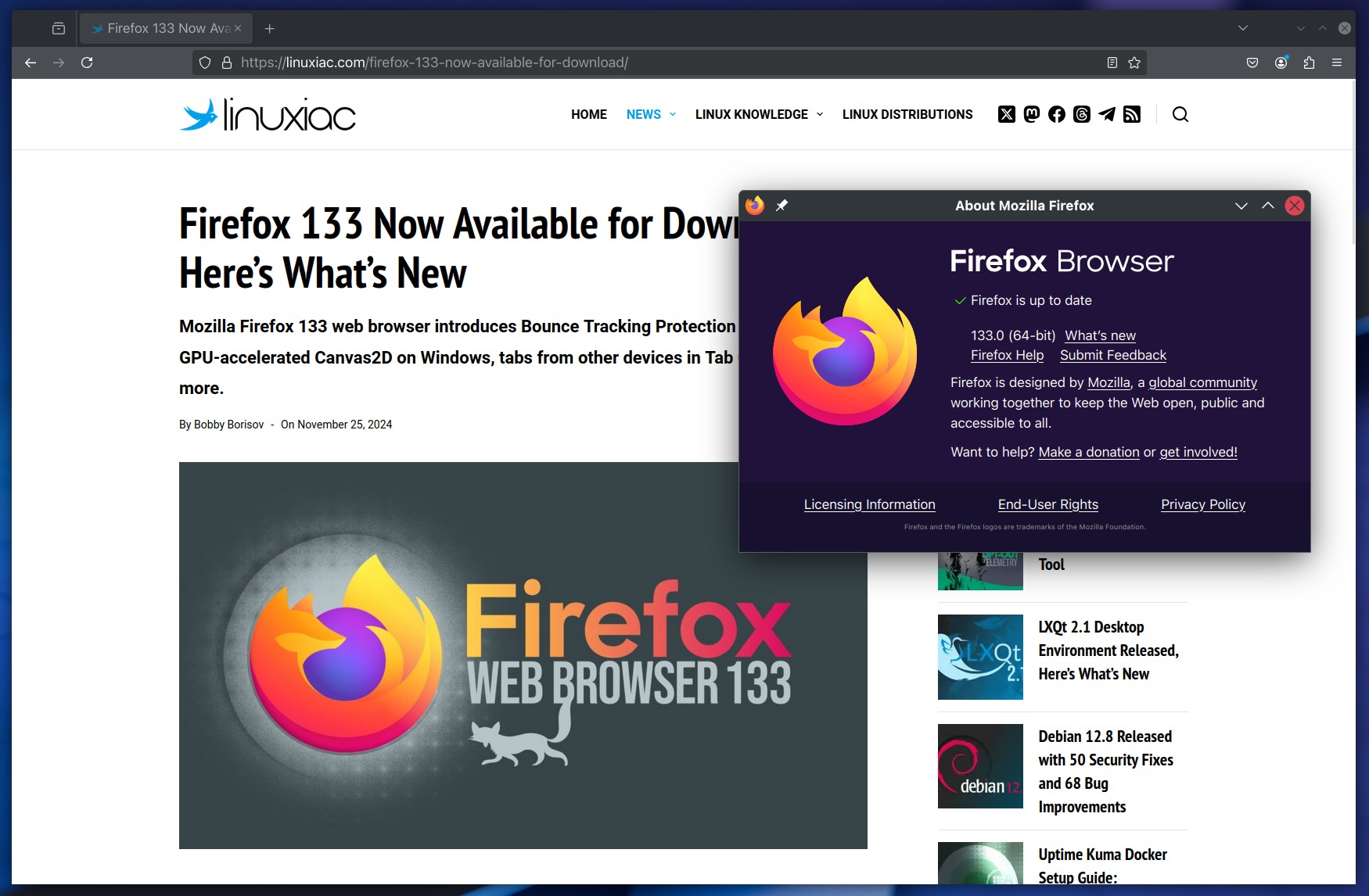Open the list all tabs chevron
This screenshot has height=896, width=1369.
[1243, 28]
